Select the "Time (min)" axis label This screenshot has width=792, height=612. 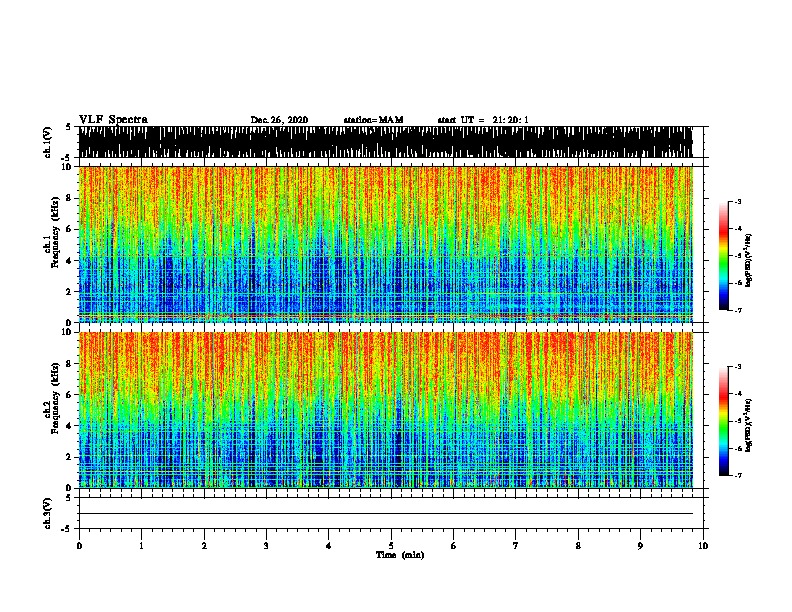400,555
